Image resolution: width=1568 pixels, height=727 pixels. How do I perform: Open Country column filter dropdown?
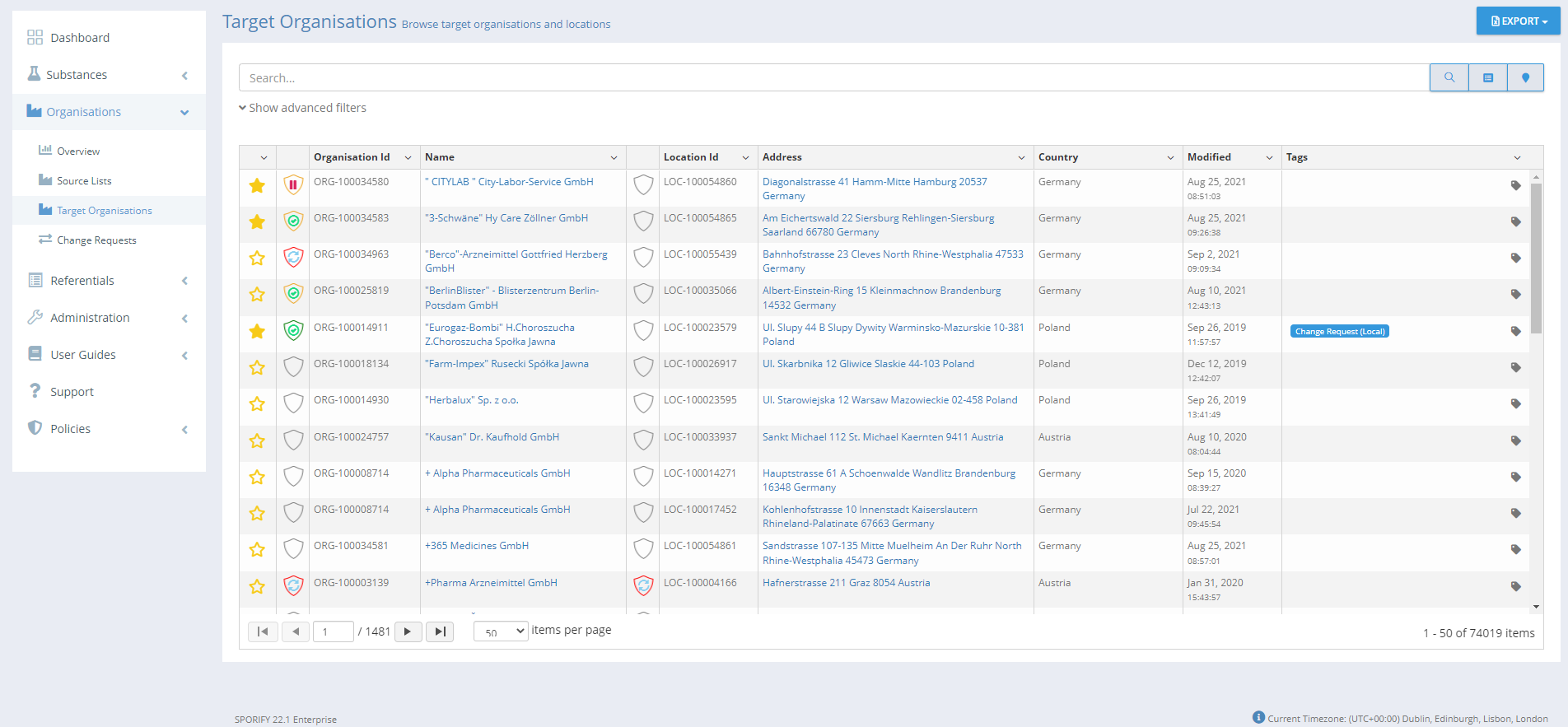coord(1170,157)
